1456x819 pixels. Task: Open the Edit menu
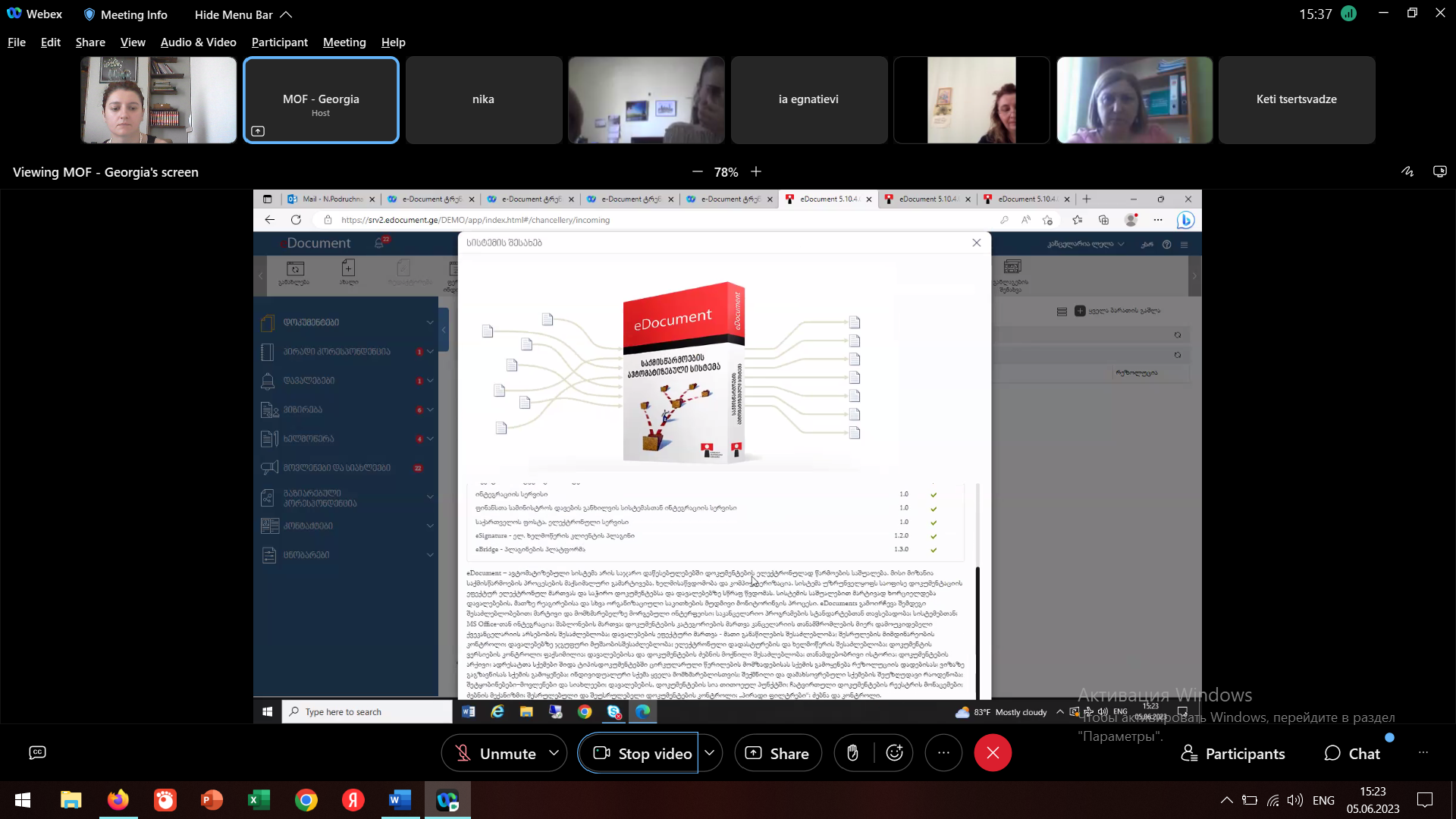click(x=51, y=42)
